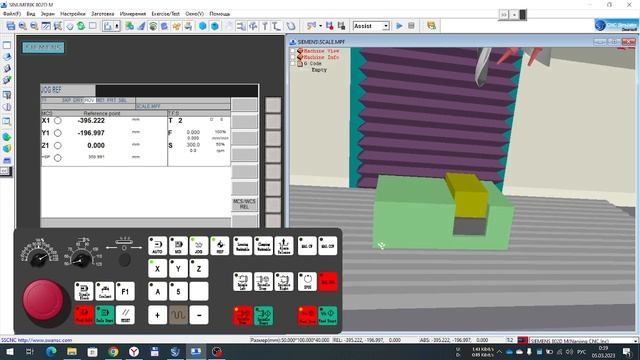Open the Вид menu
Image resolution: width=640 pixels, height=360 pixels.
[31, 13]
